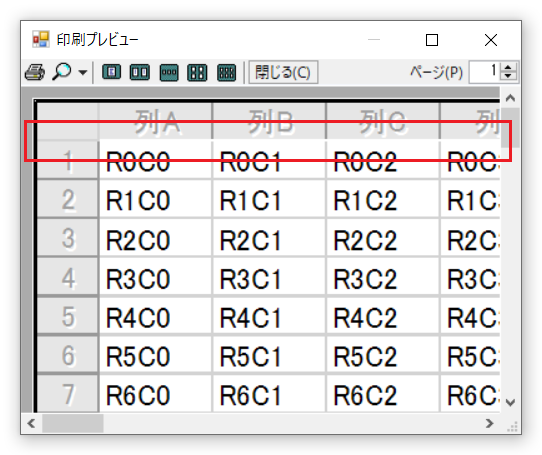Click the 閉じる(C) button
The height and width of the screenshot is (455, 542).
(283, 72)
